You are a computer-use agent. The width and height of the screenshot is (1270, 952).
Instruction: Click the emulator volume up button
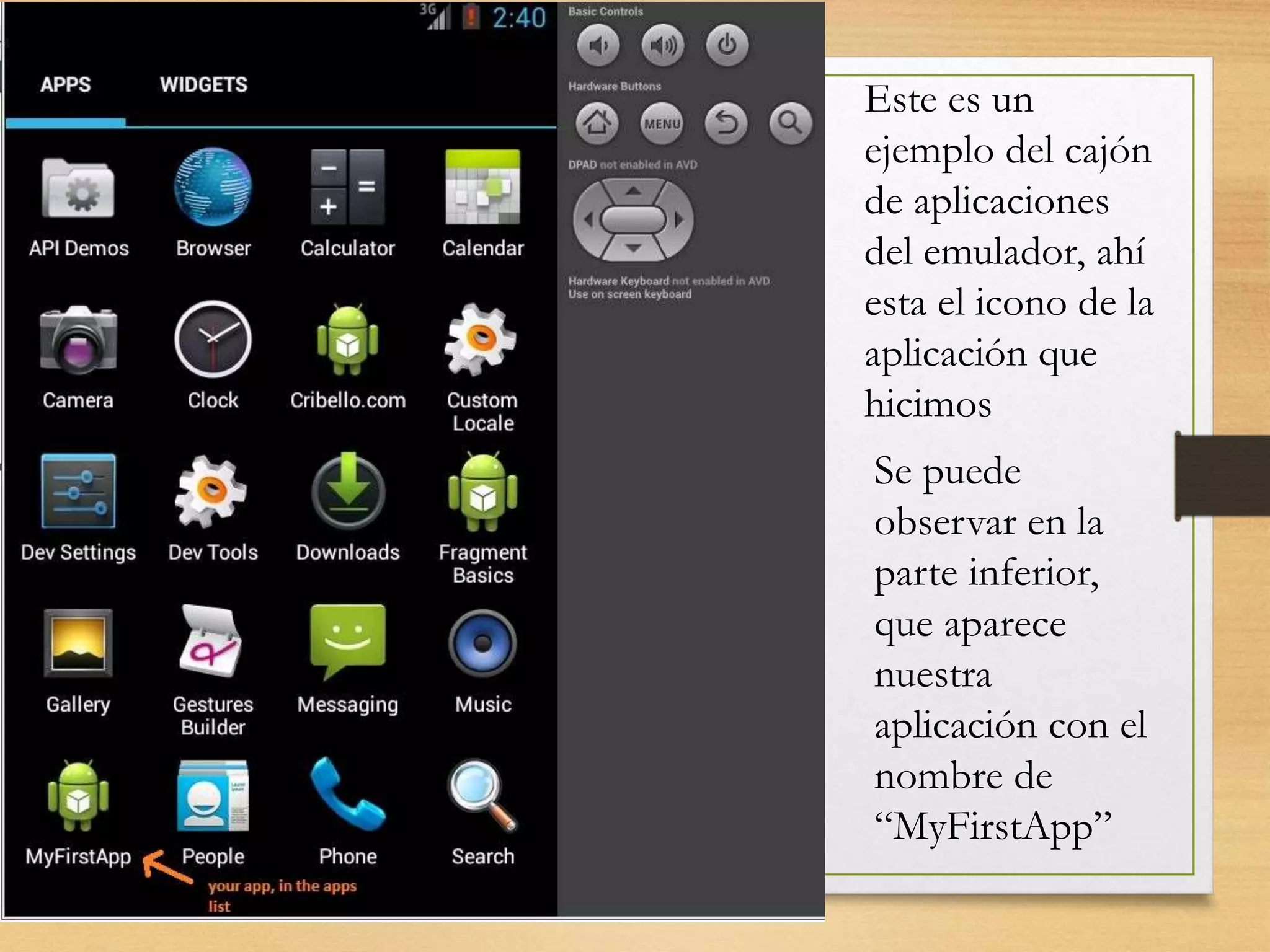pos(663,45)
